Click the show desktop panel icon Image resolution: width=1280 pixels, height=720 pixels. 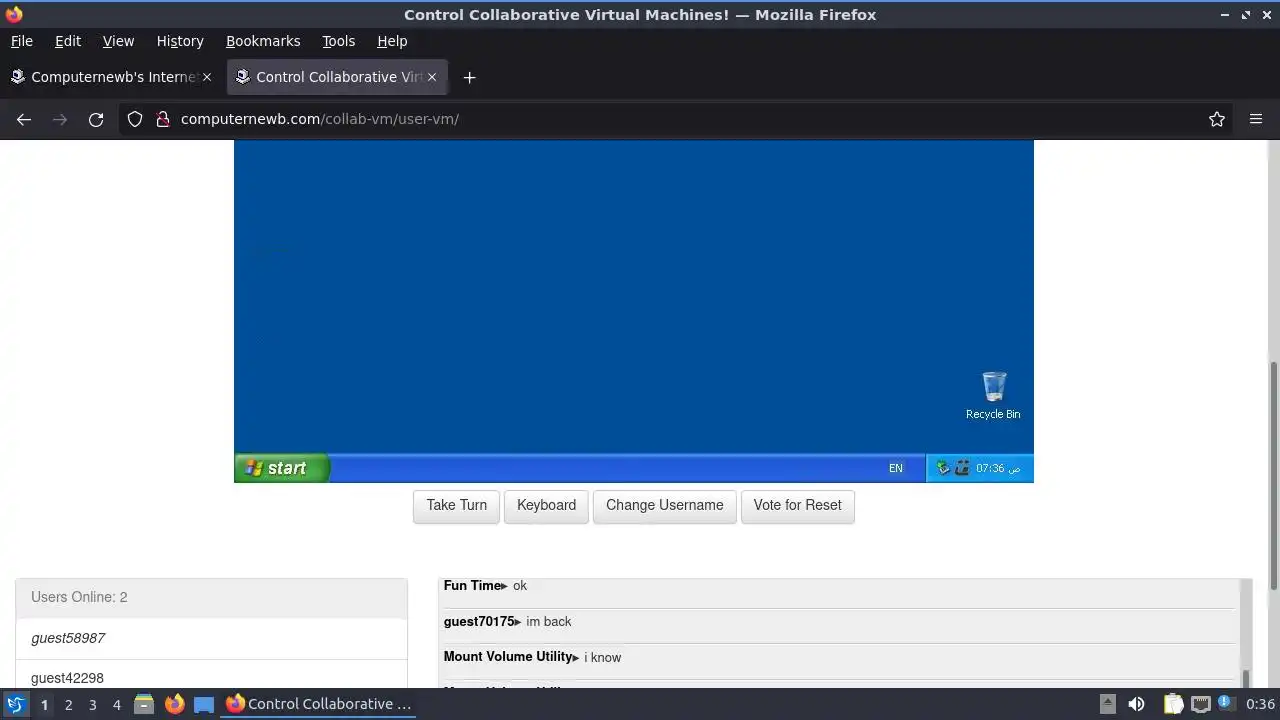pyautogui.click(x=204, y=704)
